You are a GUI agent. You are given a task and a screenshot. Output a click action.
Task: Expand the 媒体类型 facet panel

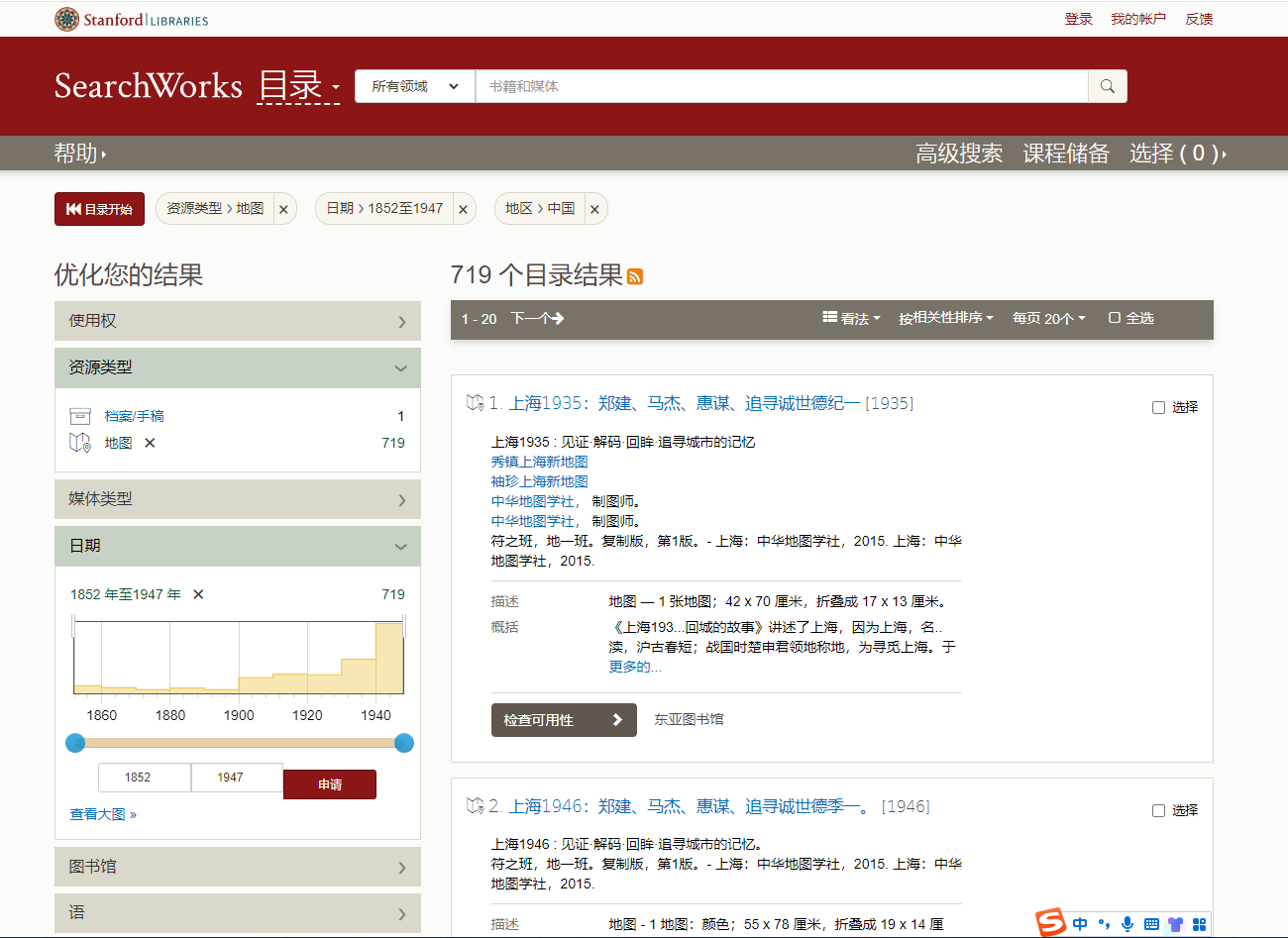click(238, 499)
